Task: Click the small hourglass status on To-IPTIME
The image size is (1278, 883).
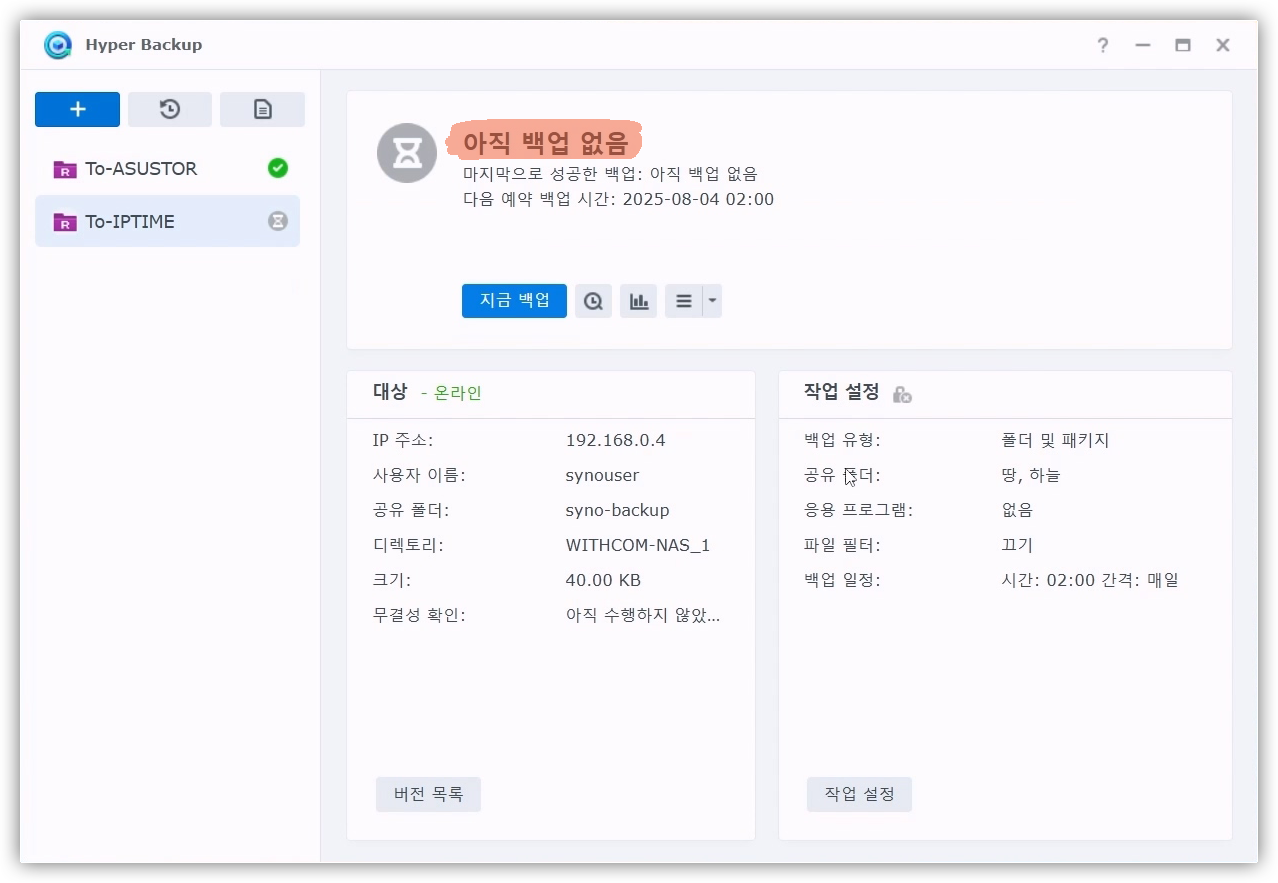Action: (278, 221)
